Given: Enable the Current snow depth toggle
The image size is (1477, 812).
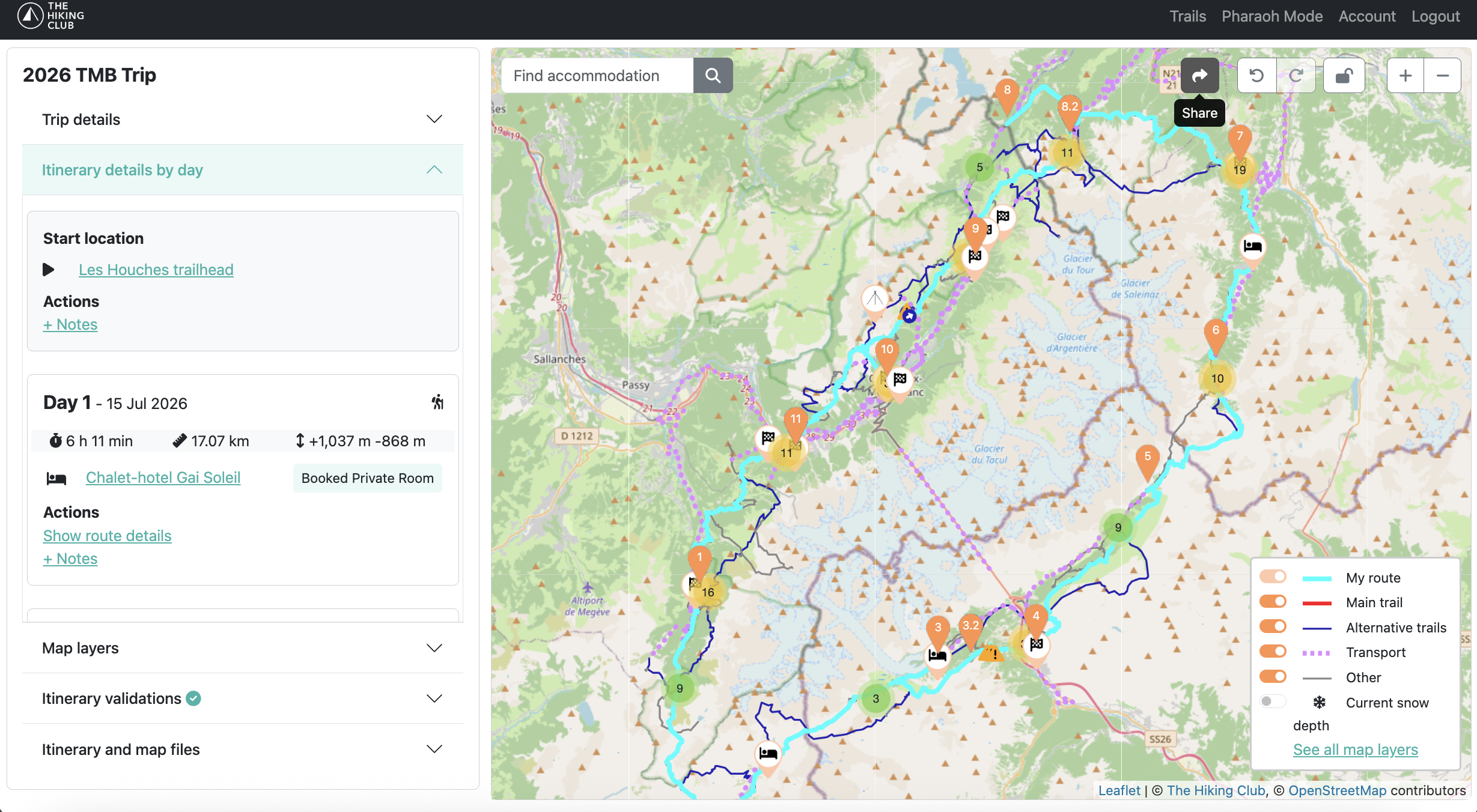Looking at the screenshot, I should (1273, 701).
